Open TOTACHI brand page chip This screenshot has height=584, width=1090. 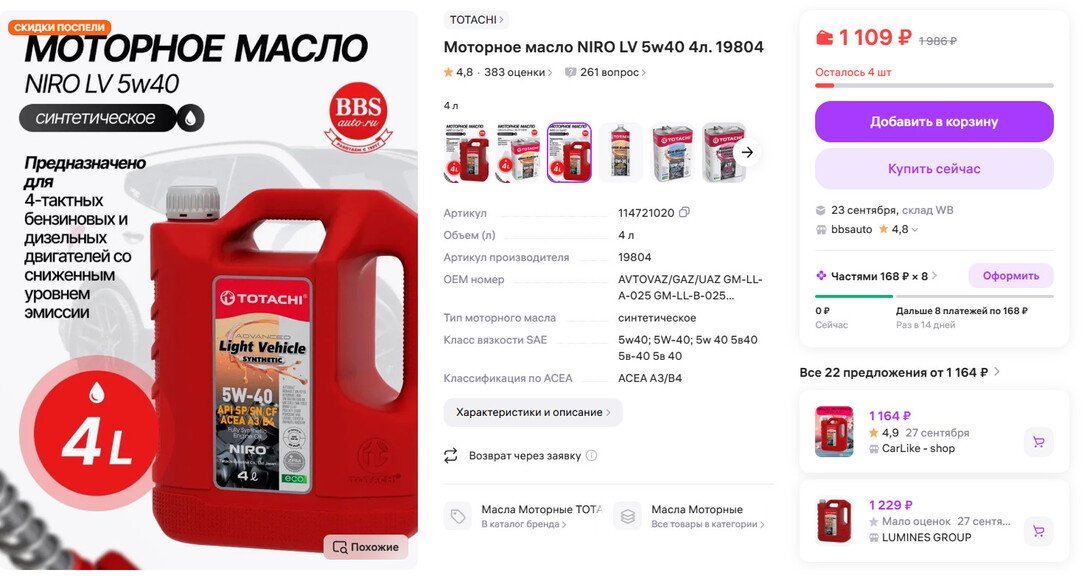476,19
